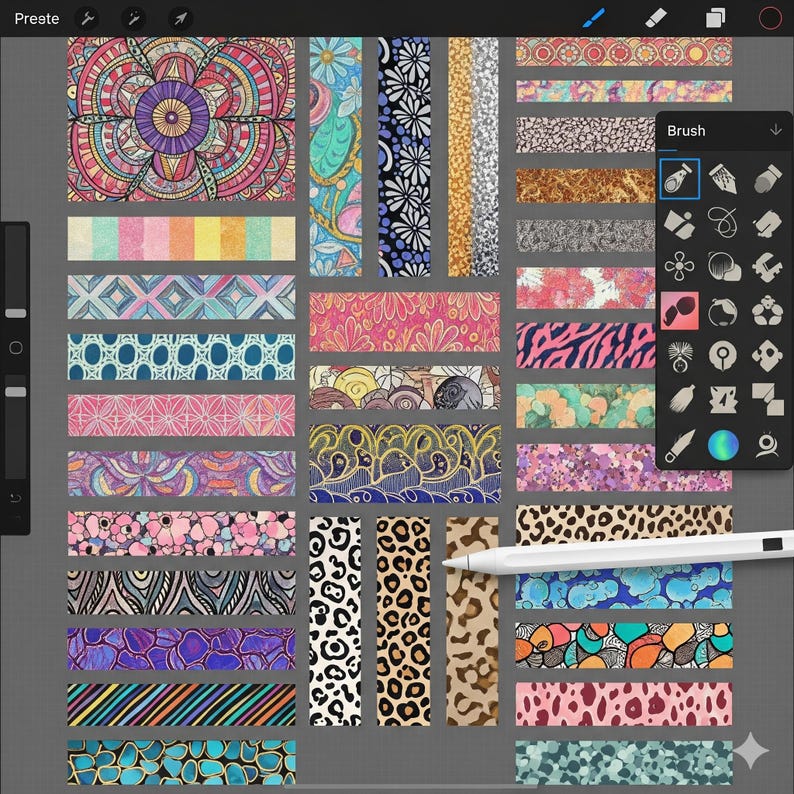Select the pastel vertical stripes swatch
Screen dimensions: 794x794
tap(181, 239)
